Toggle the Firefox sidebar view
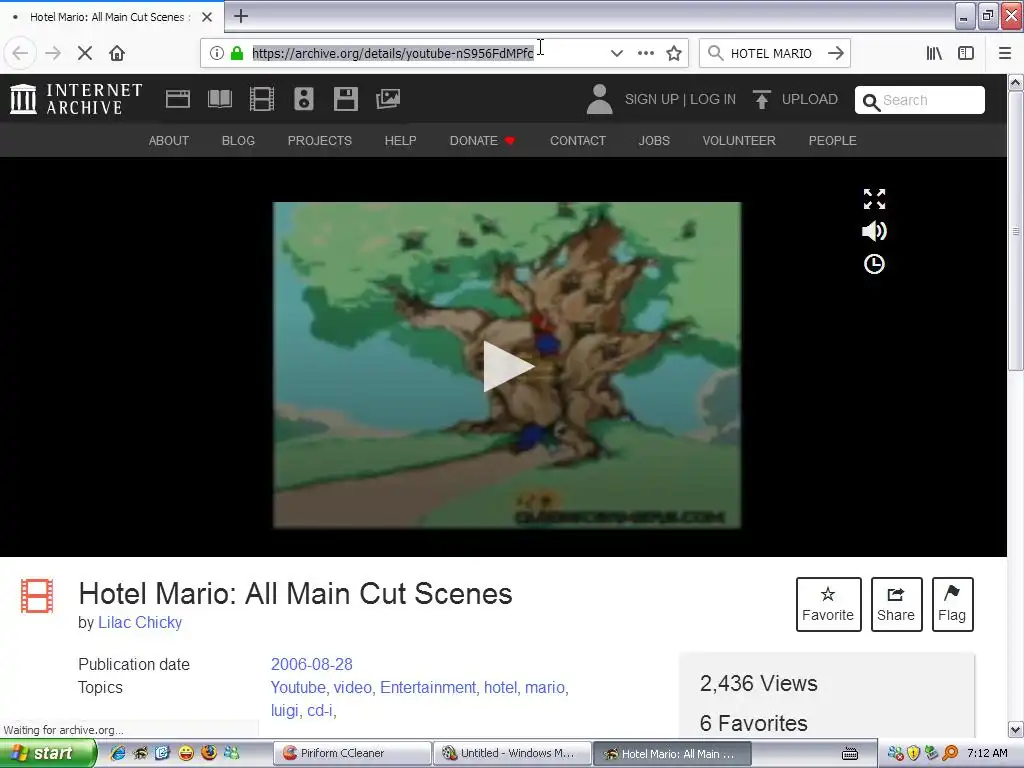The height and width of the screenshot is (768, 1024). coord(966,53)
